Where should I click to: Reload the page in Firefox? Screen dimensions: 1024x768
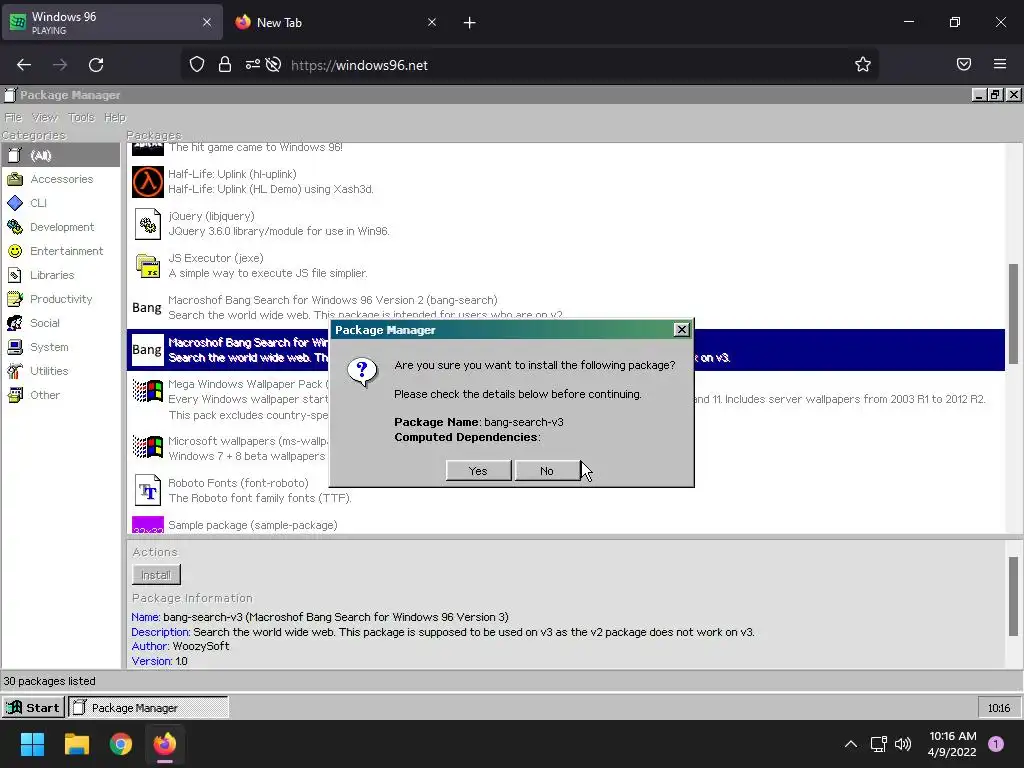pyautogui.click(x=96, y=65)
